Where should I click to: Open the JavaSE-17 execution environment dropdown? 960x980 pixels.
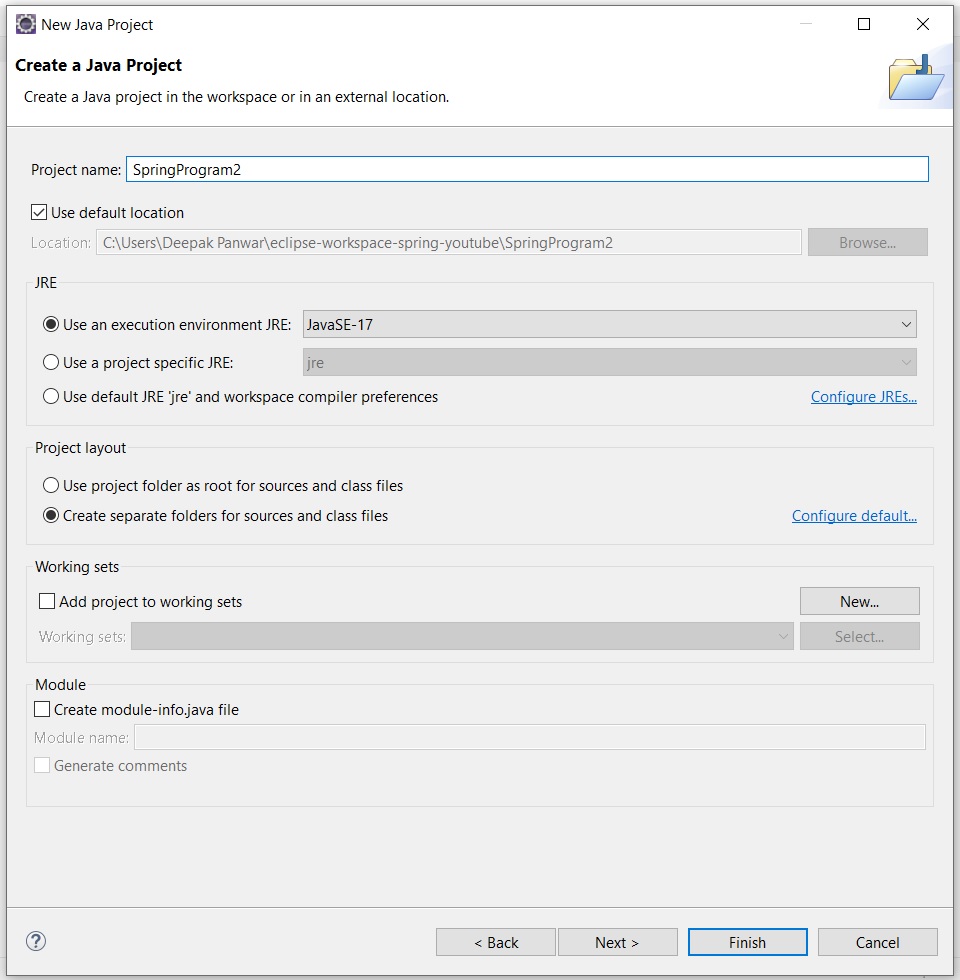[x=609, y=324]
